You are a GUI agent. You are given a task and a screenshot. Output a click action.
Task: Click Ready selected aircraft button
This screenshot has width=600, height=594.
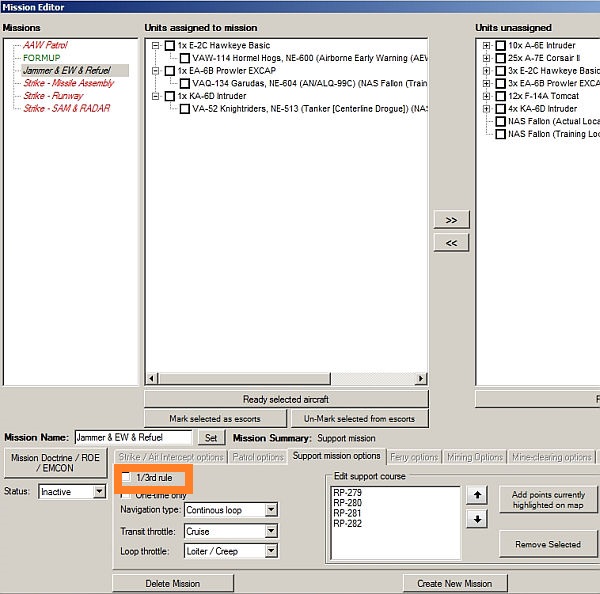[286, 399]
